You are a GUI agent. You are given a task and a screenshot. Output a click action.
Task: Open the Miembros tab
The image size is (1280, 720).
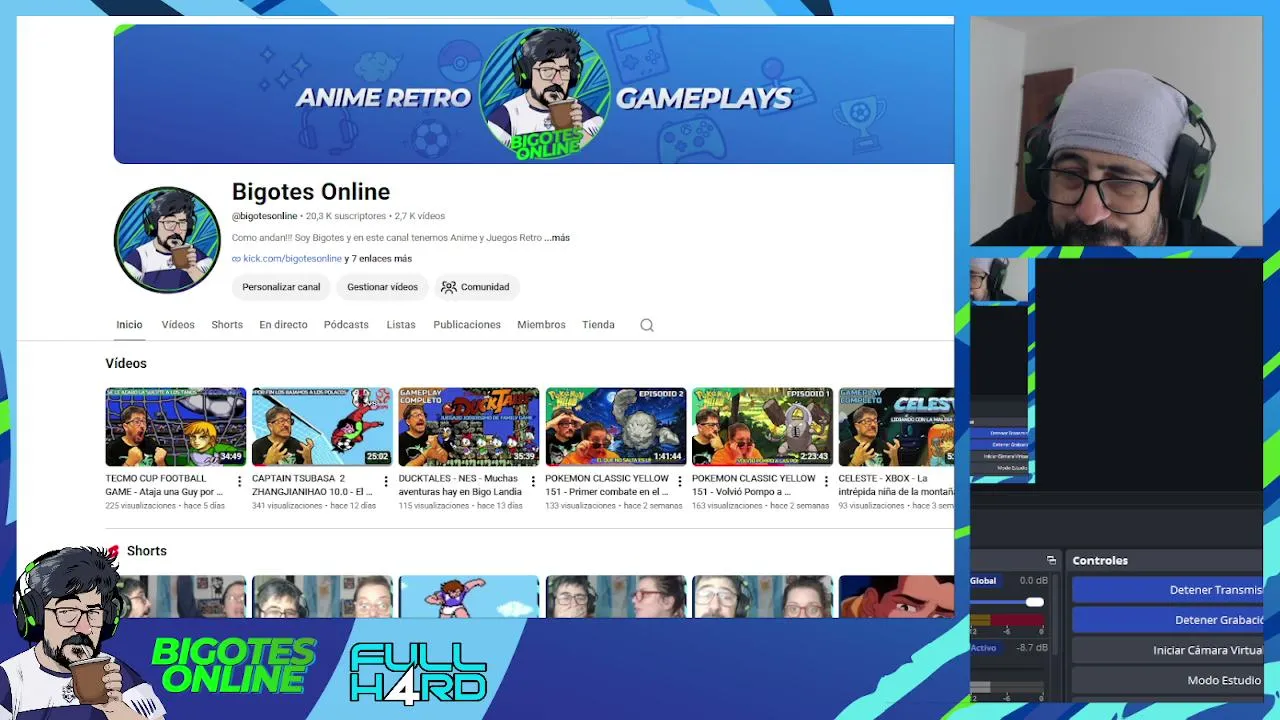tap(541, 325)
